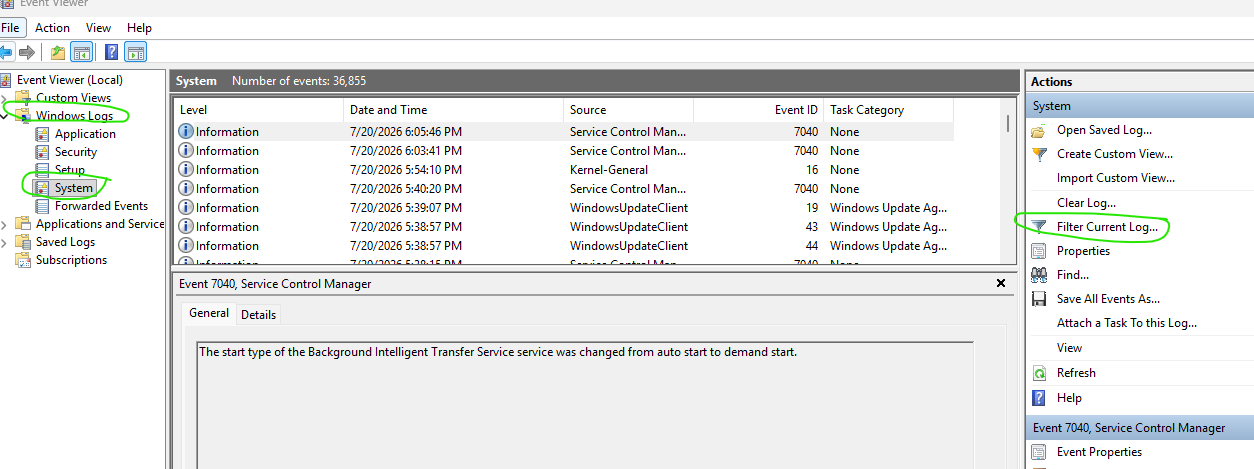This screenshot has height=469, width=1254.
Task: Switch to the General tab
Action: coord(209,313)
